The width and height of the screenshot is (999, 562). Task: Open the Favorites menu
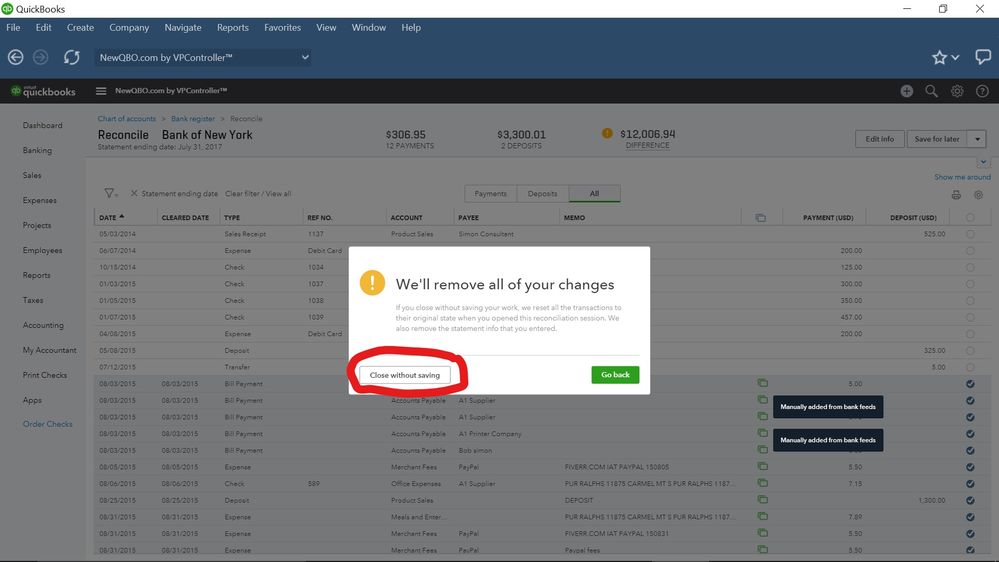(x=282, y=27)
